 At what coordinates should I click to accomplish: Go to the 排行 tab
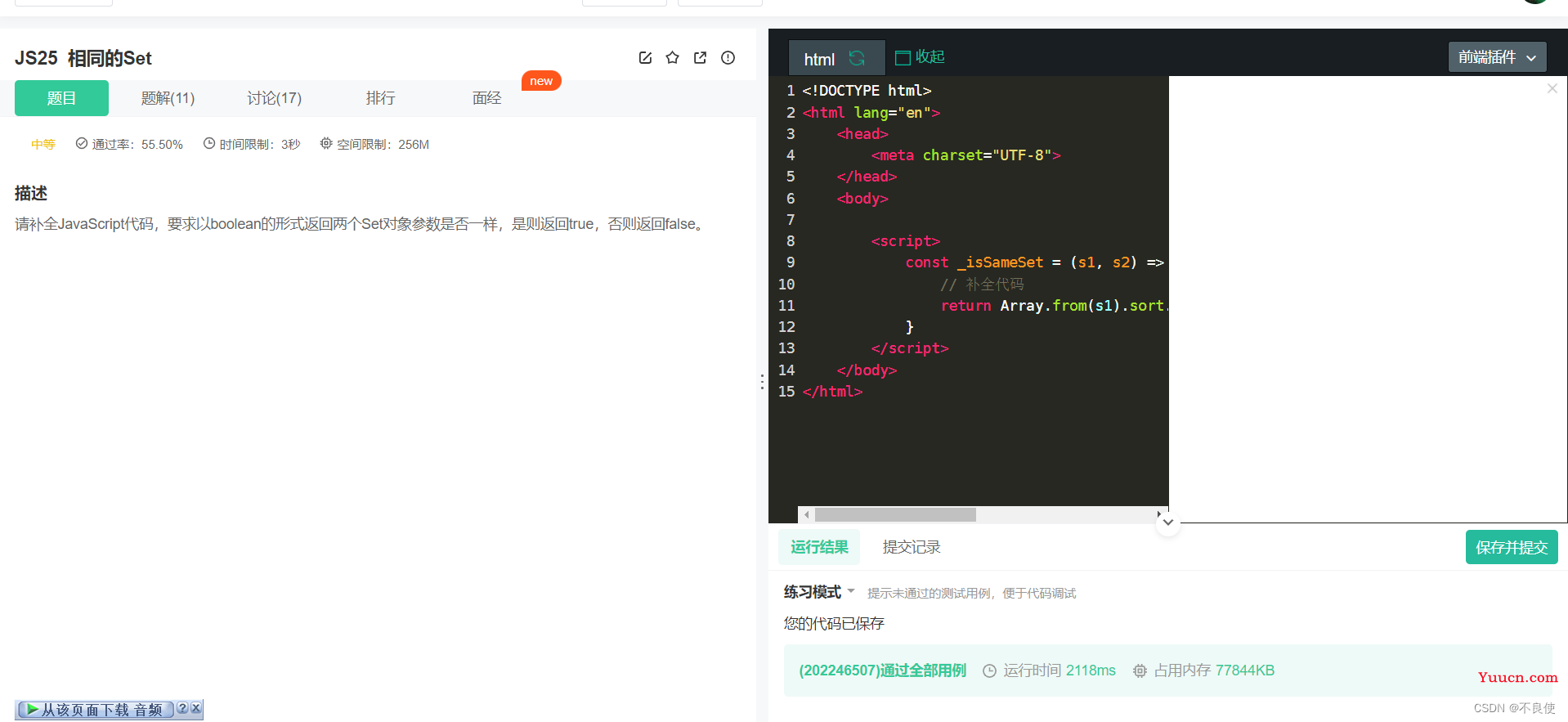380,98
